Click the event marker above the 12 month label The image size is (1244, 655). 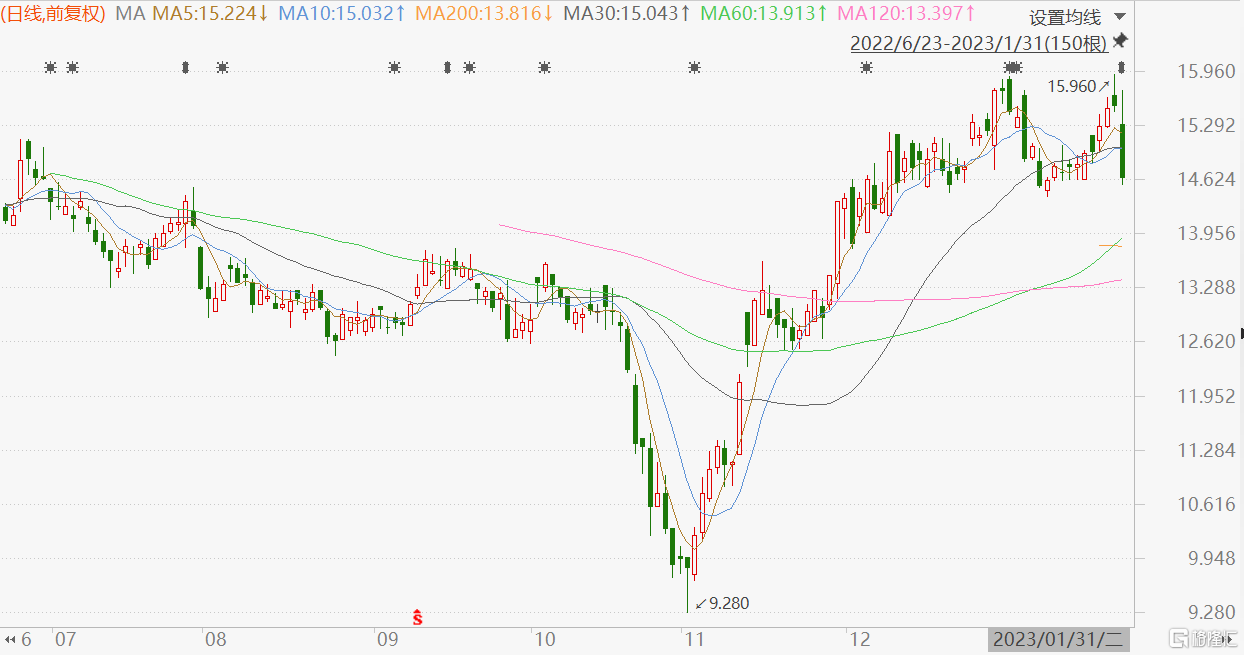coord(866,67)
